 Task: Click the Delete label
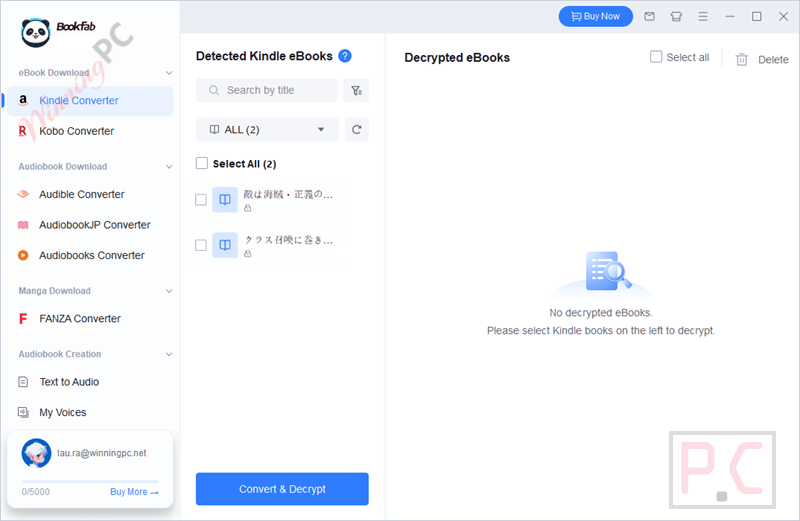tap(773, 60)
